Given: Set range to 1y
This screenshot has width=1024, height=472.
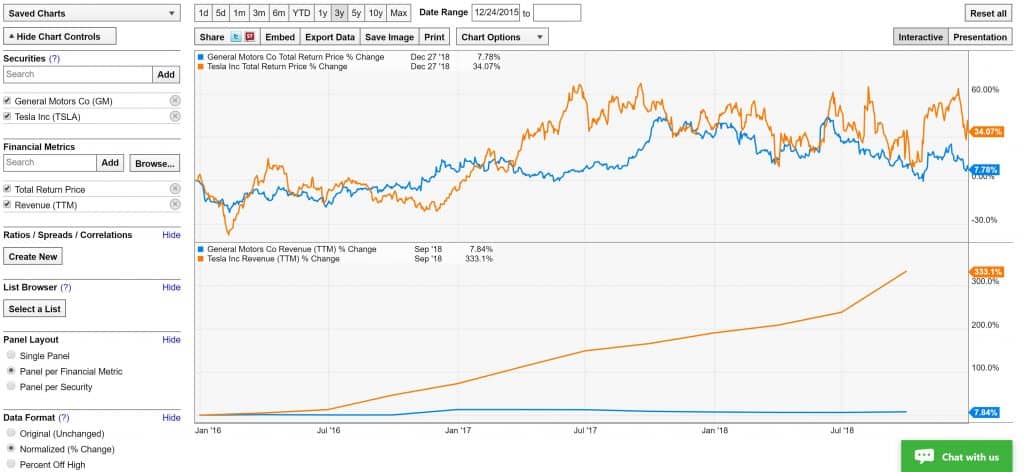Looking at the screenshot, I should pos(323,13).
